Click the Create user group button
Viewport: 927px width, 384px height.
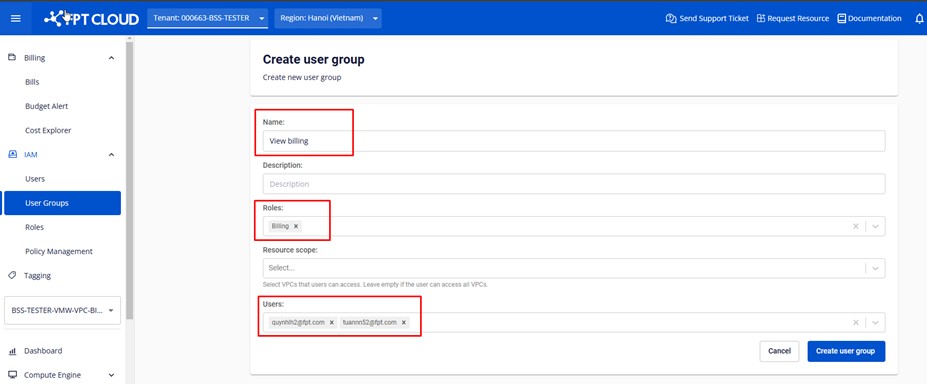(846, 351)
